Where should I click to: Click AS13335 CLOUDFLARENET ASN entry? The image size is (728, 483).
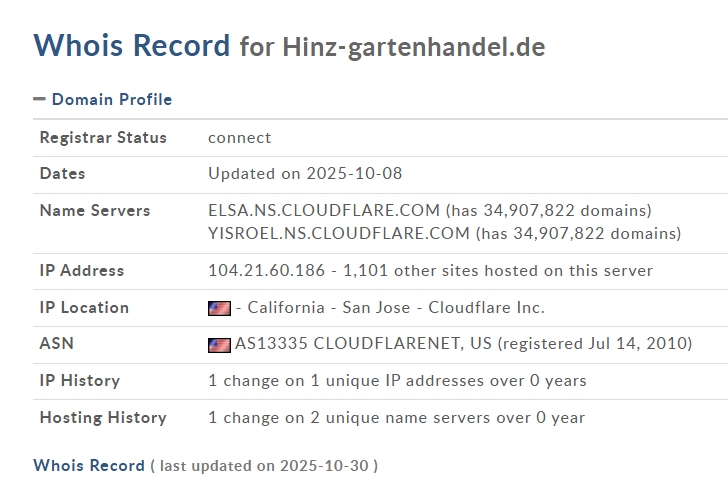(363, 343)
